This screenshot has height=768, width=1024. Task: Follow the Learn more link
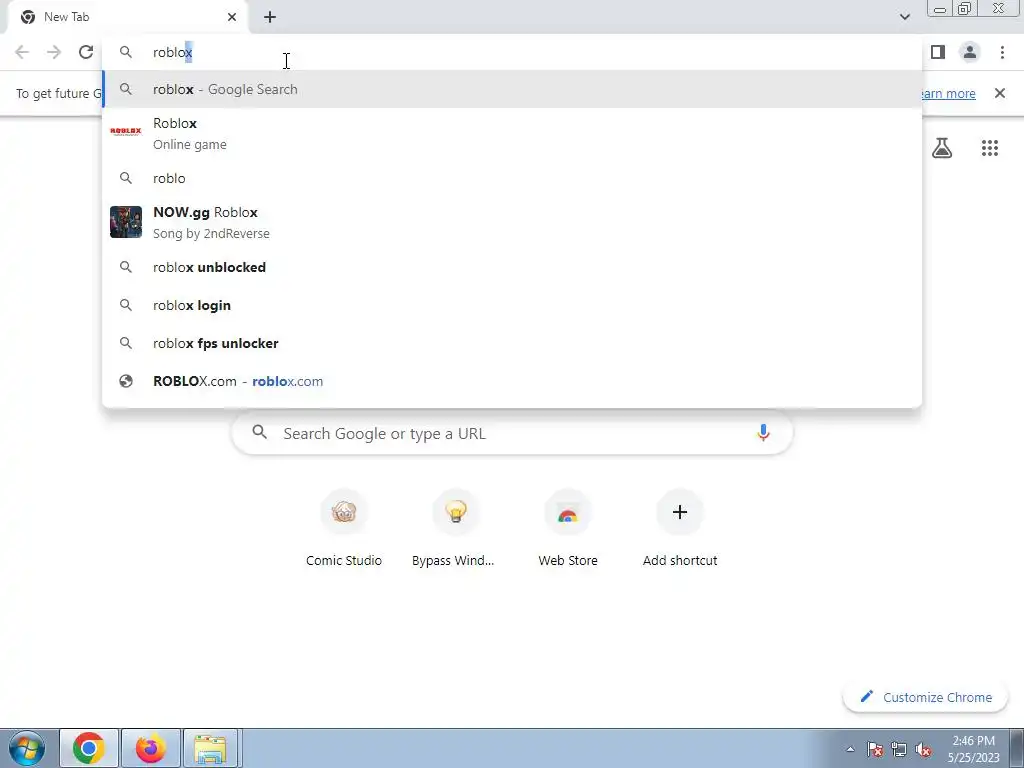click(x=947, y=93)
